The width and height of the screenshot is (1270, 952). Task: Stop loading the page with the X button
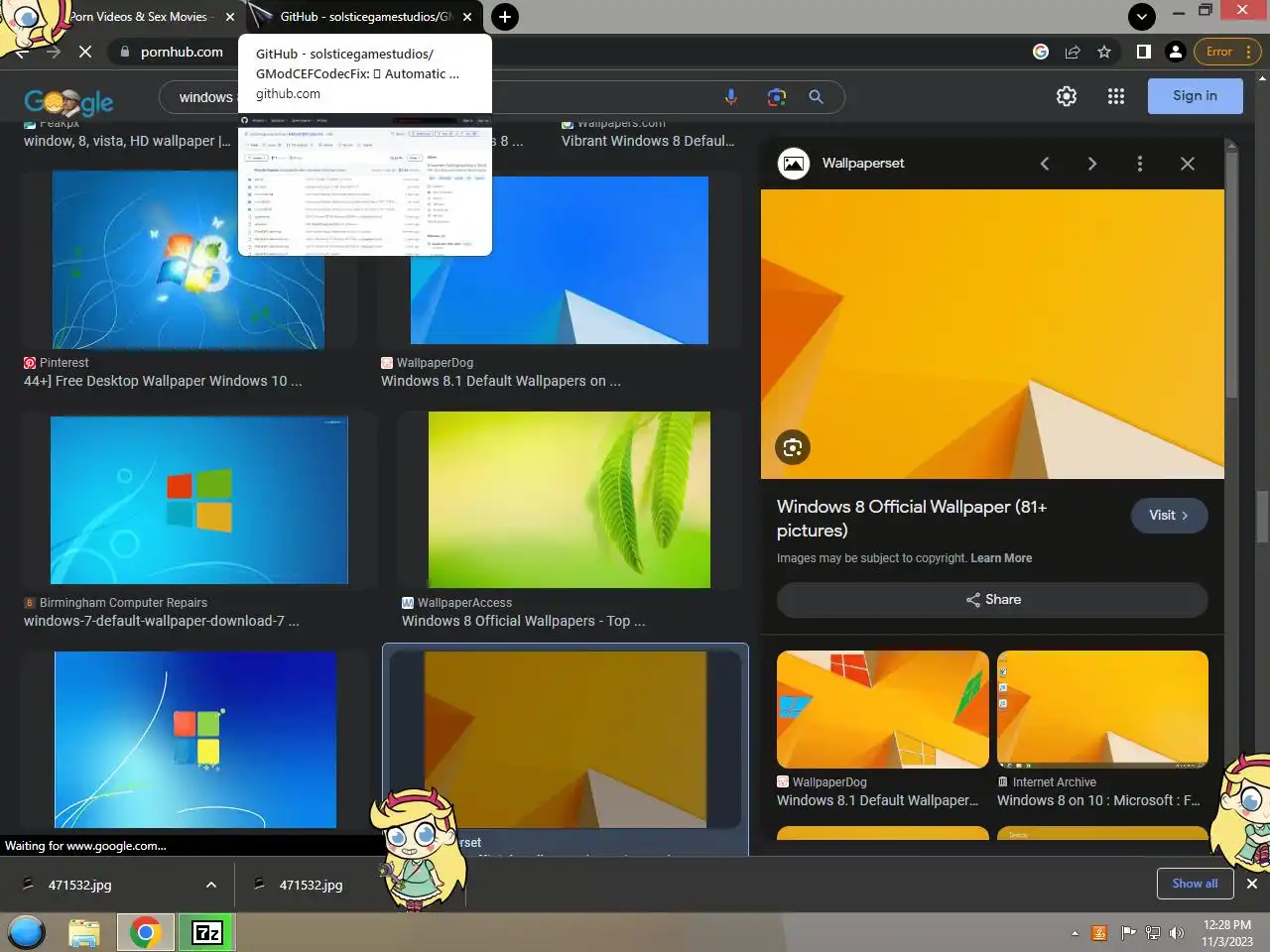[85, 52]
